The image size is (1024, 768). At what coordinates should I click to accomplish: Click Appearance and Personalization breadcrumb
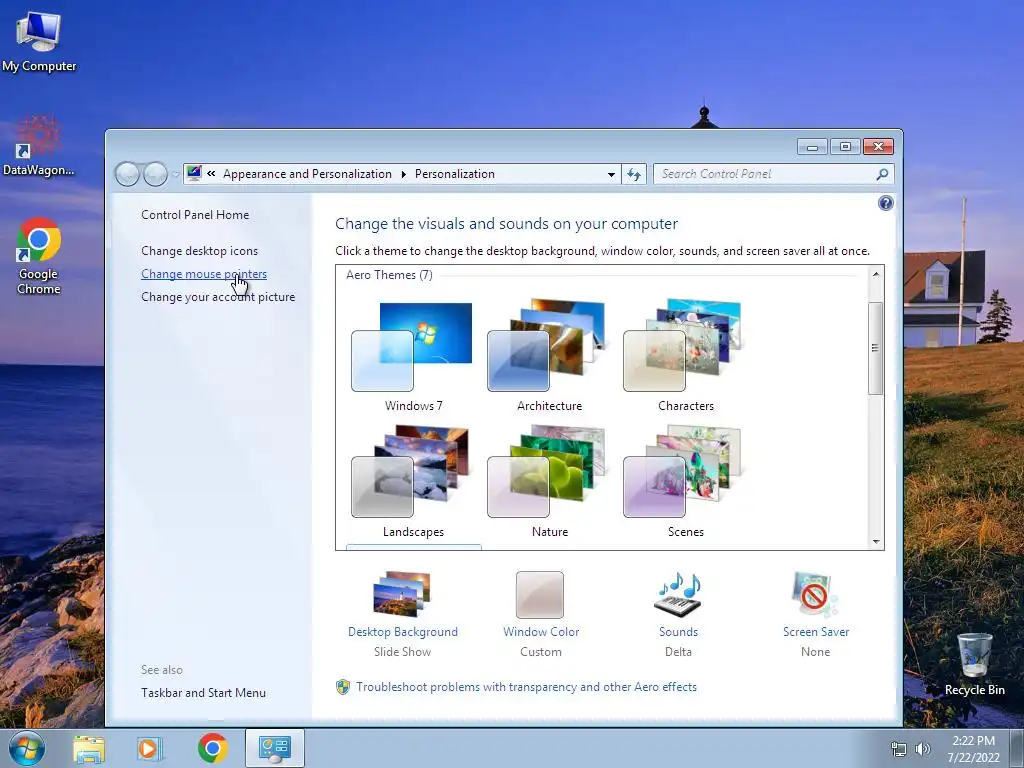(x=307, y=174)
